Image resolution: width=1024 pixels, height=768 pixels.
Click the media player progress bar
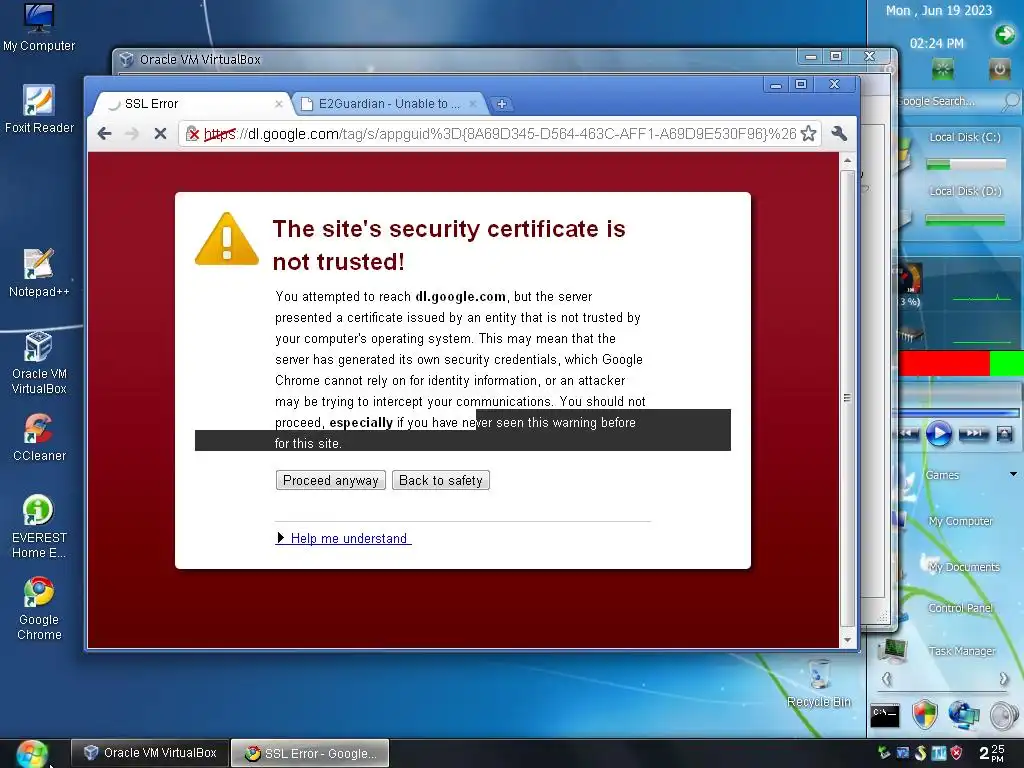[x=959, y=413]
